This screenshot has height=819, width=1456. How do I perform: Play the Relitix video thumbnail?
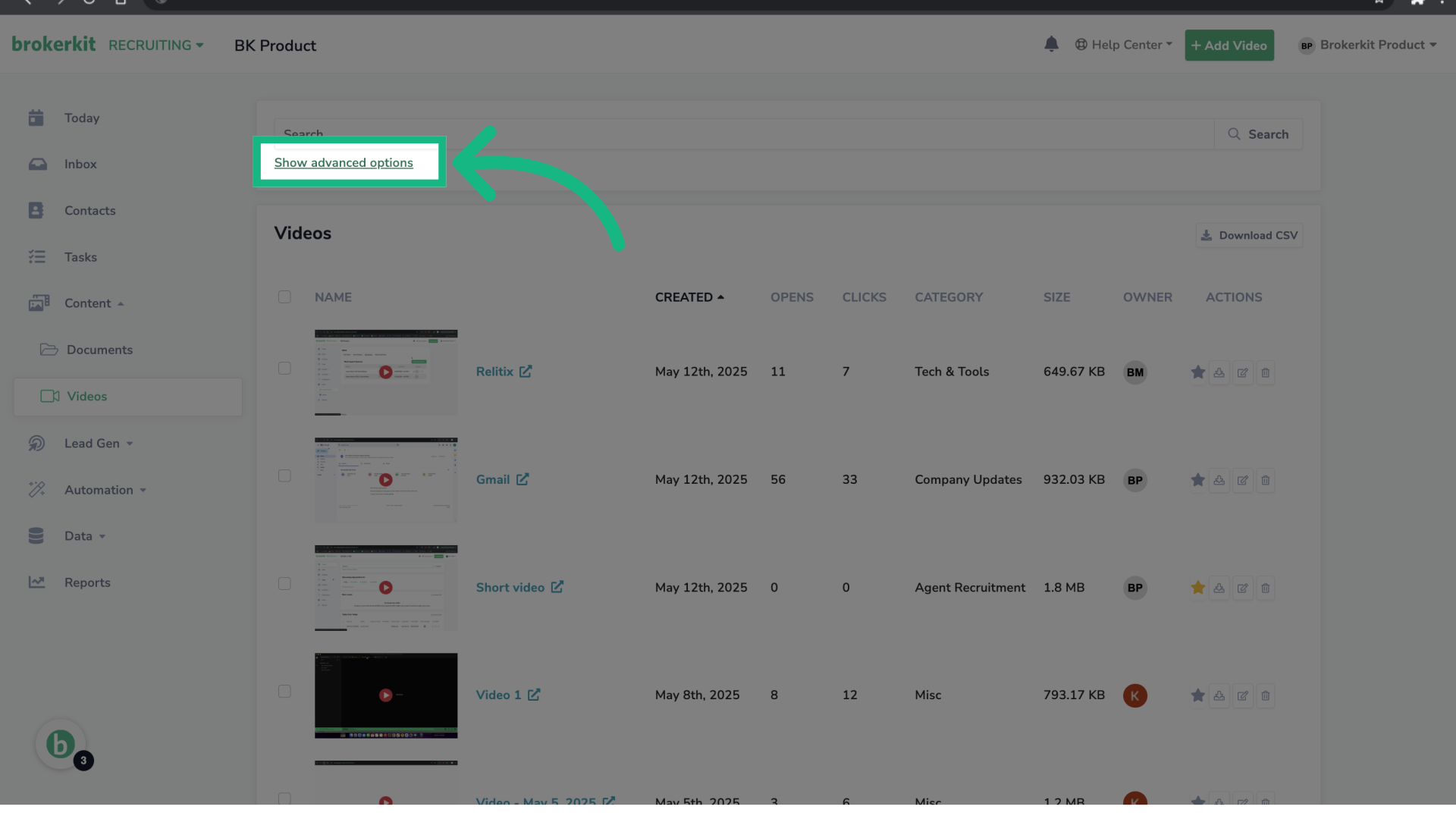tap(386, 372)
